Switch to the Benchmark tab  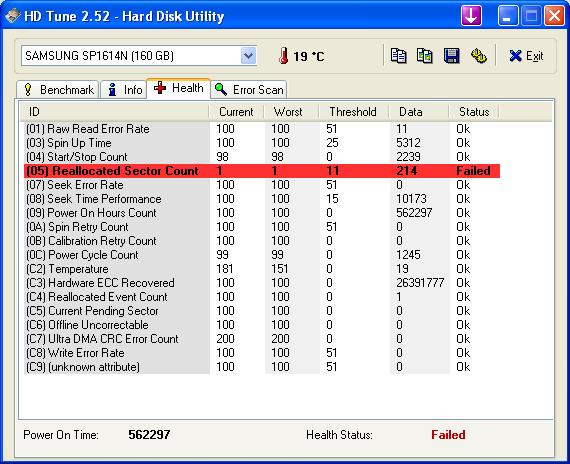click(x=58, y=89)
